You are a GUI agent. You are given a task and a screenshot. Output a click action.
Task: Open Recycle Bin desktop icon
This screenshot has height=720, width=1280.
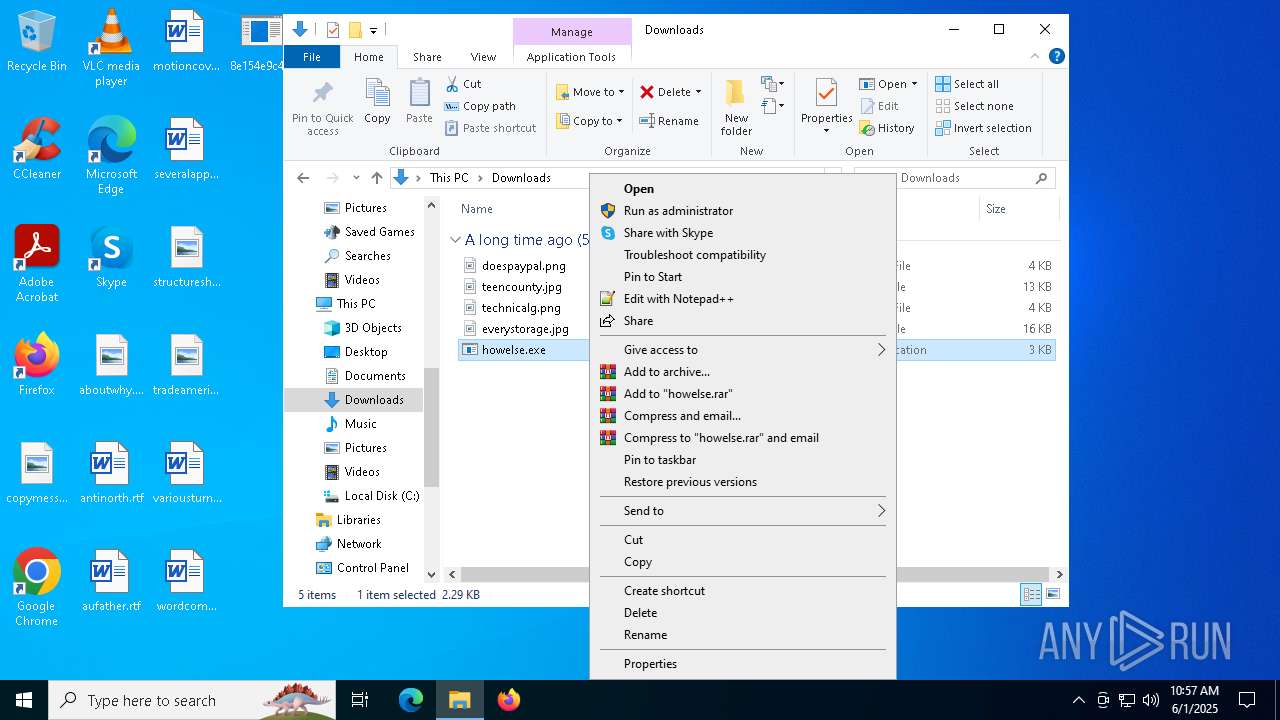click(37, 42)
